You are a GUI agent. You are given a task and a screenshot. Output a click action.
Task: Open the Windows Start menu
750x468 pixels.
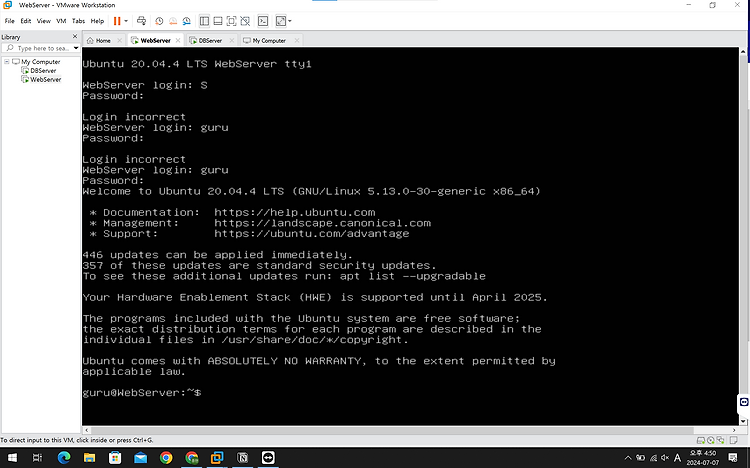click(12, 458)
